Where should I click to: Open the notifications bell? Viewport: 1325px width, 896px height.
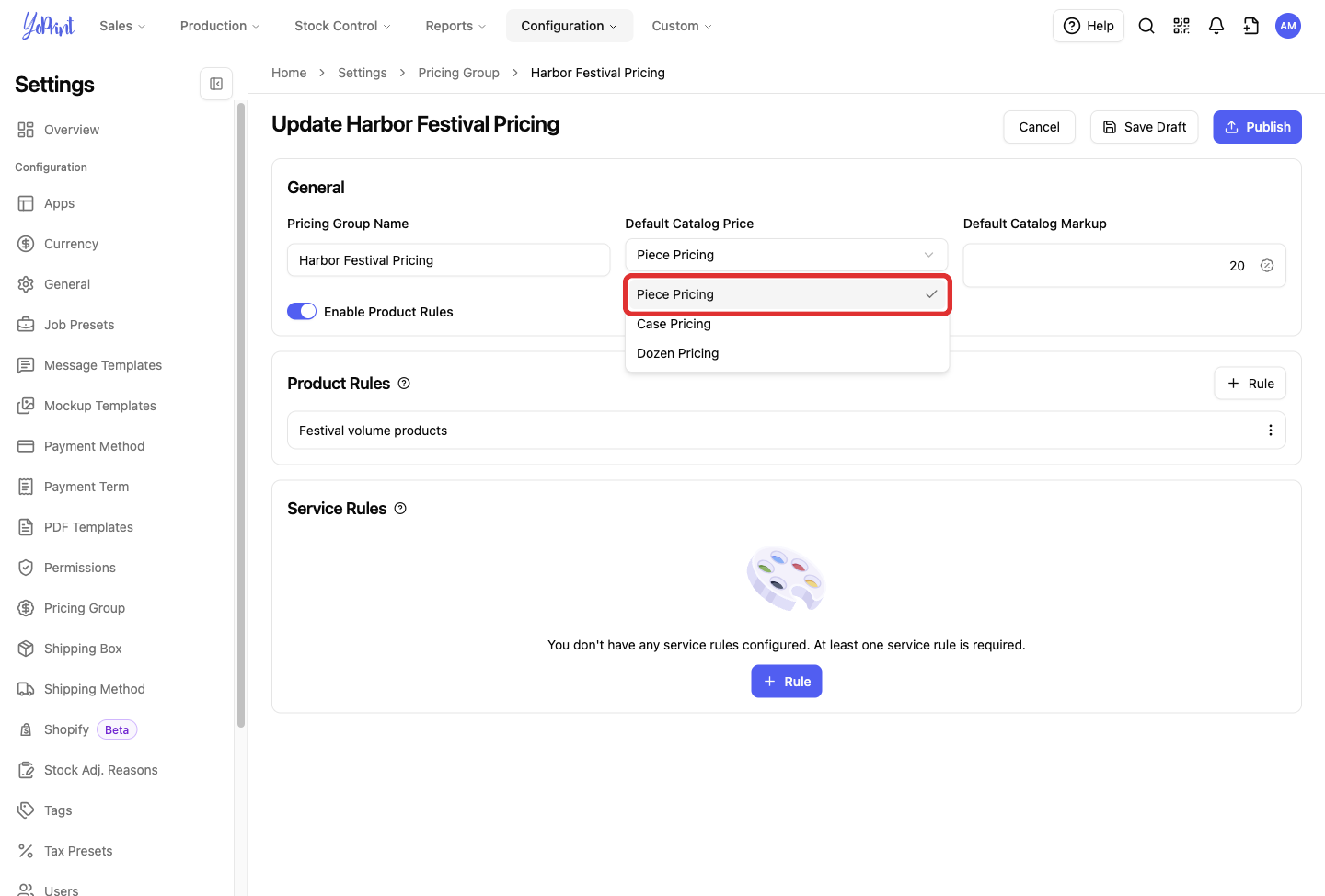point(1216,26)
